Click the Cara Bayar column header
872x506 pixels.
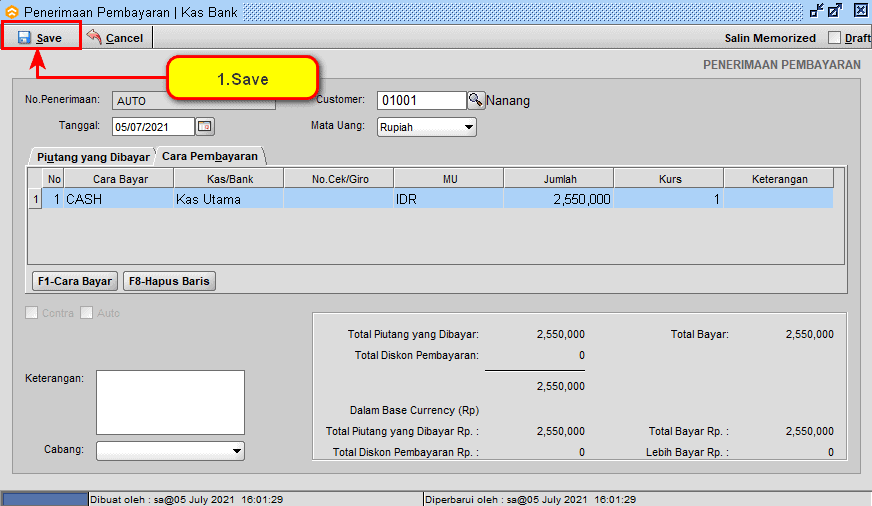coord(120,179)
